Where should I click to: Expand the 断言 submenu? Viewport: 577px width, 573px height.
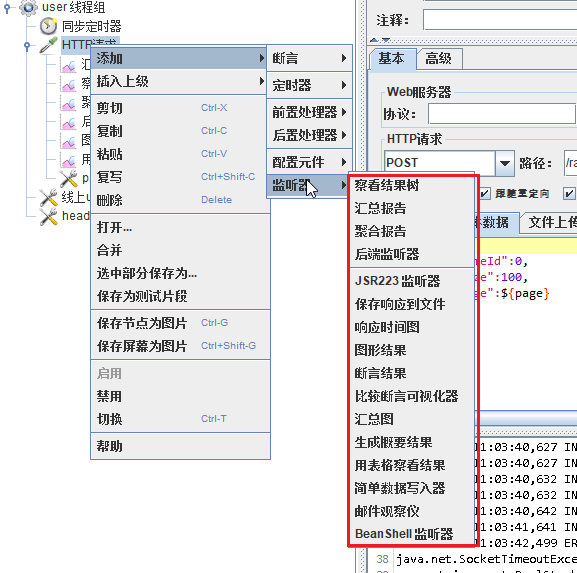309,58
